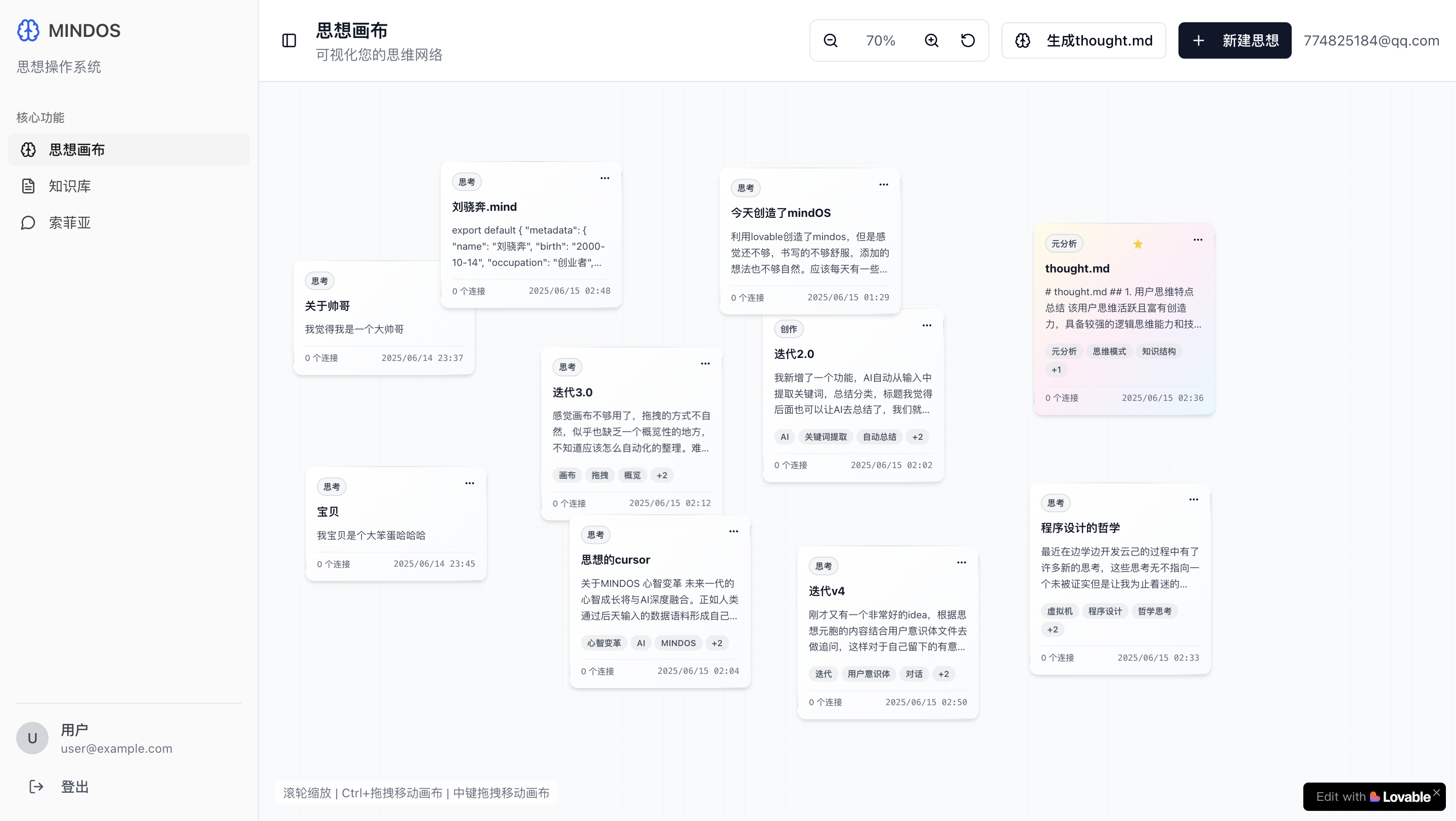
Task: Open 思想画布 in sidebar
Action: 129,150
